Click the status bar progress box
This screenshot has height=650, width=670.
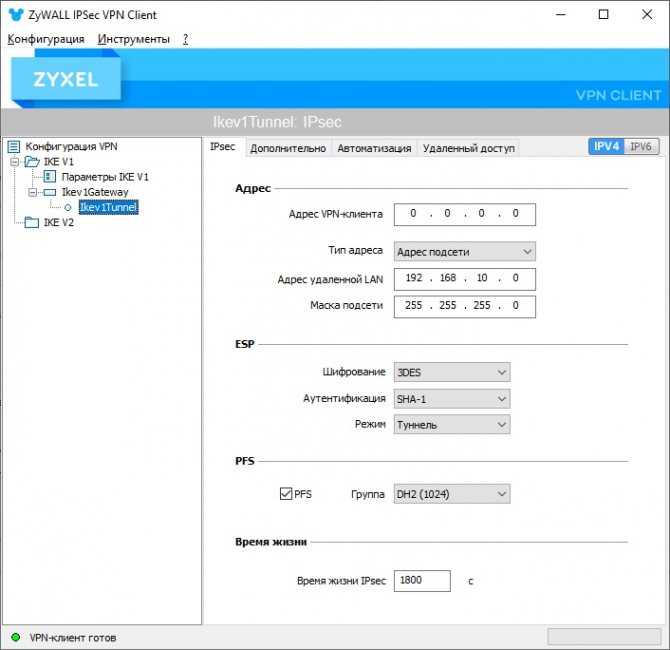point(604,637)
